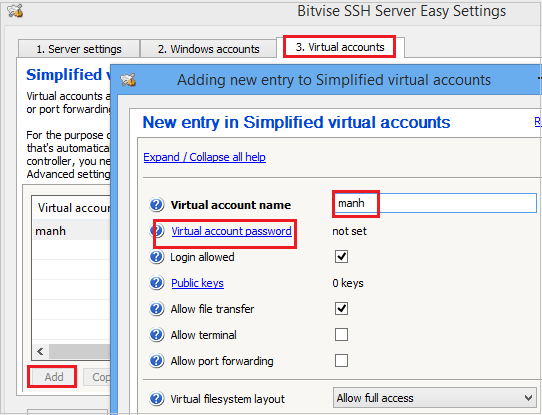
Task: Click Bitvise icon in Adding new entry dialog title
Action: click(128, 80)
